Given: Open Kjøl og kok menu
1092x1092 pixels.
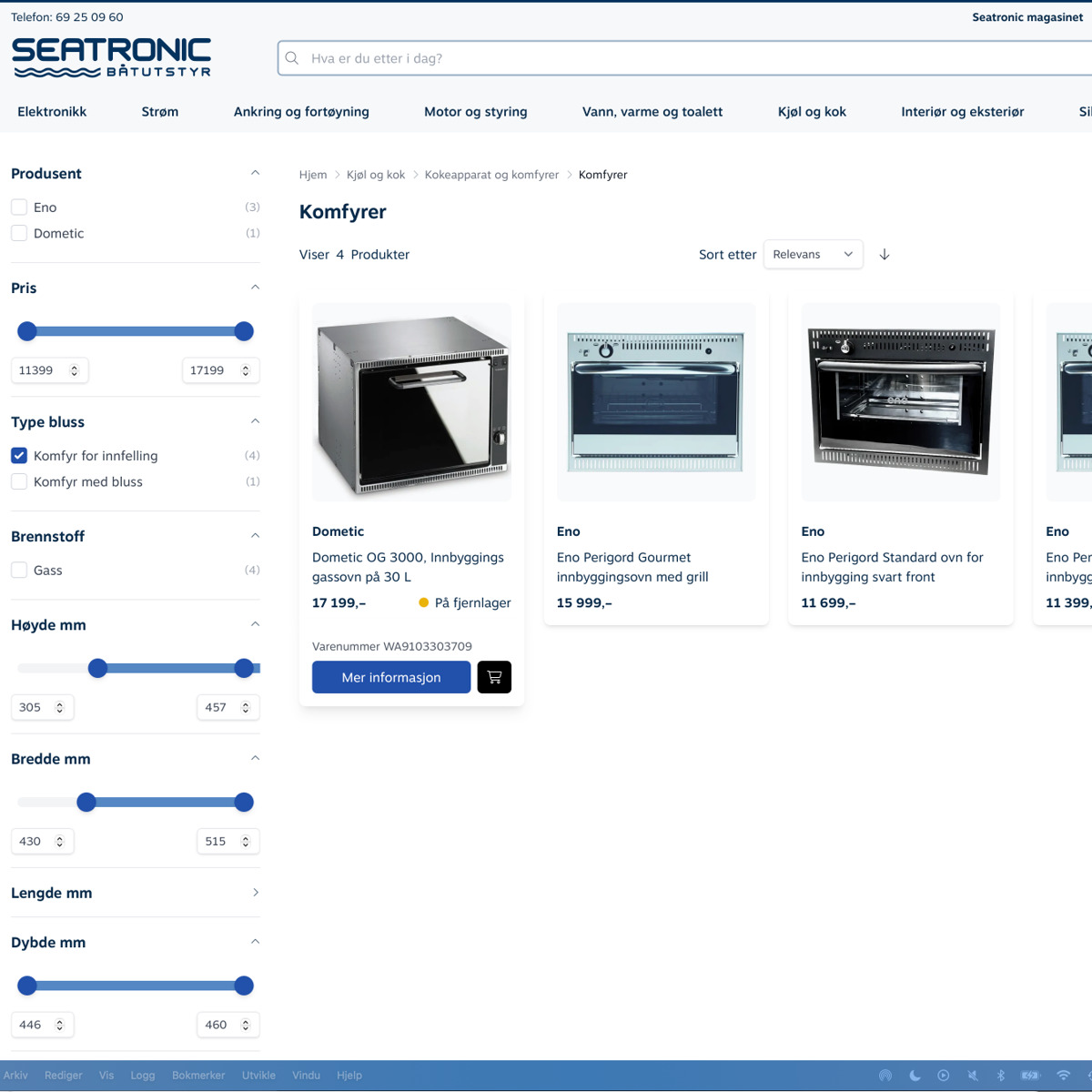Looking at the screenshot, I should coord(812,112).
